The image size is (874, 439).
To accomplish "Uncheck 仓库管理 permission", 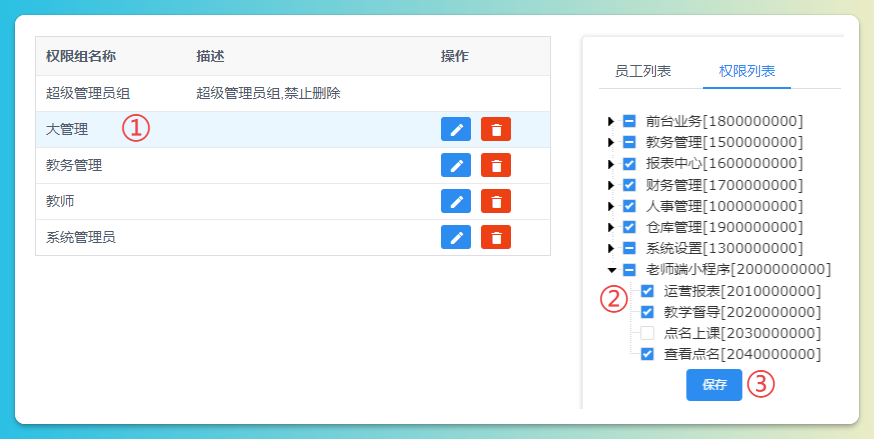I will coord(629,227).
